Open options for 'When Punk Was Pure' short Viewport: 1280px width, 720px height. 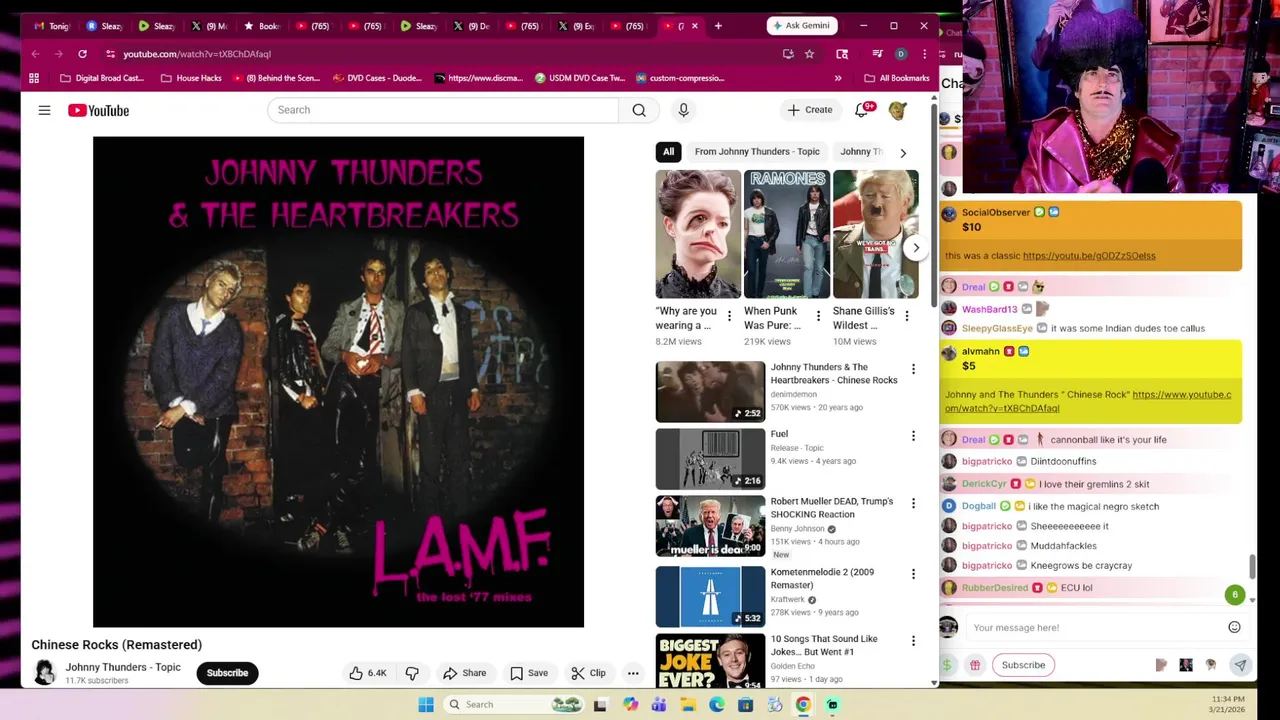tap(818, 317)
